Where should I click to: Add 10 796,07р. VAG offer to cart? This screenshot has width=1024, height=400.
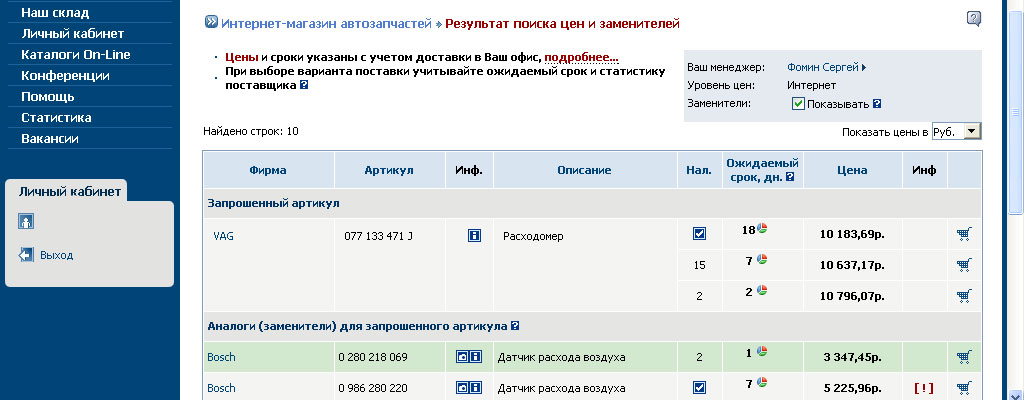[x=964, y=295]
